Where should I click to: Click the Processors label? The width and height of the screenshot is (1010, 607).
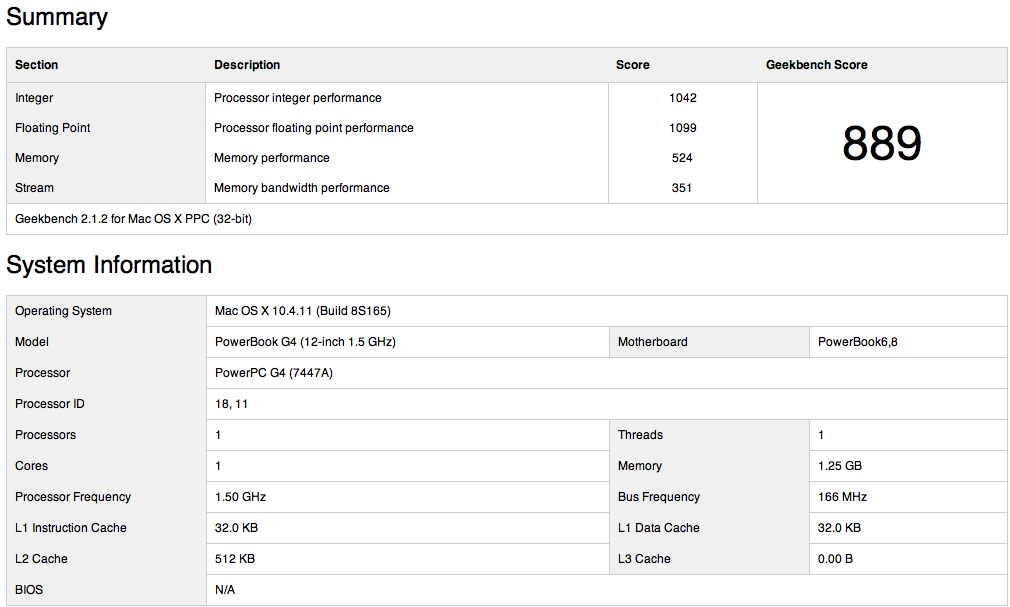coord(45,435)
